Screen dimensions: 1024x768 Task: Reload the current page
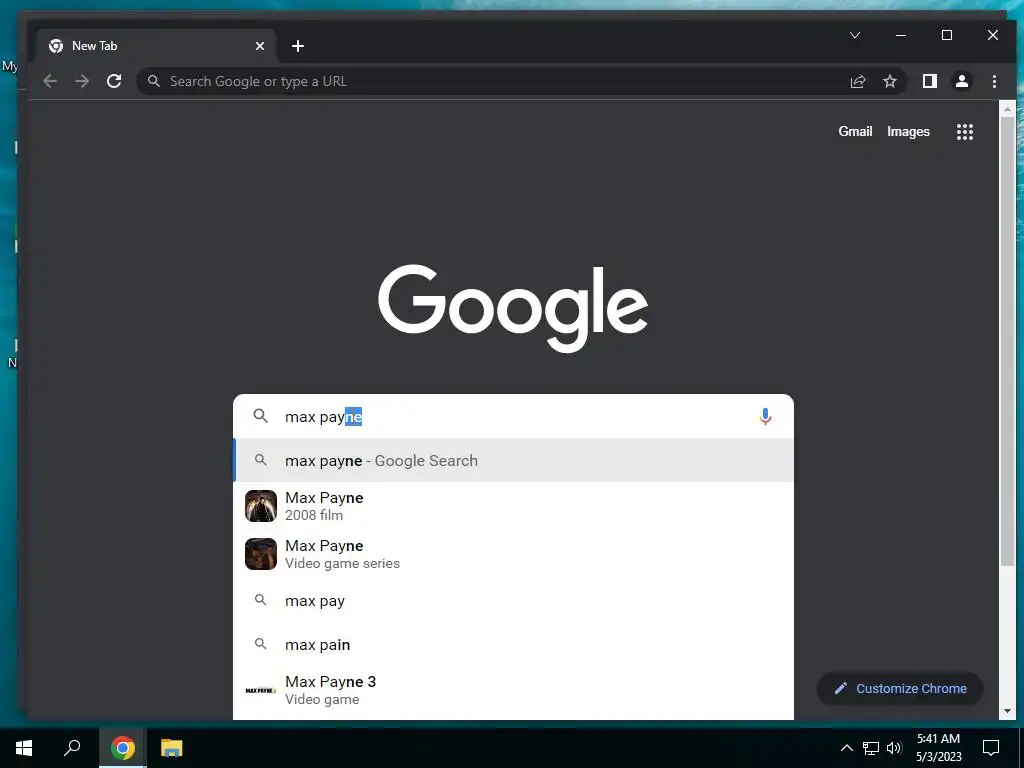[x=114, y=81]
